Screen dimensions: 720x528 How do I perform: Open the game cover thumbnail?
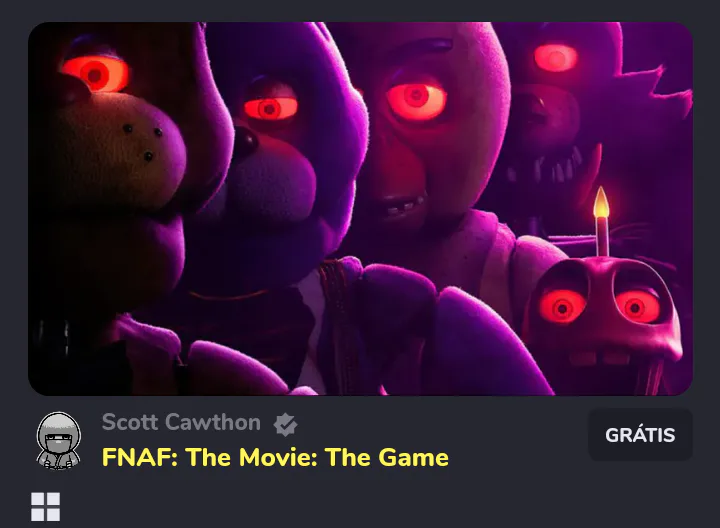click(x=360, y=208)
